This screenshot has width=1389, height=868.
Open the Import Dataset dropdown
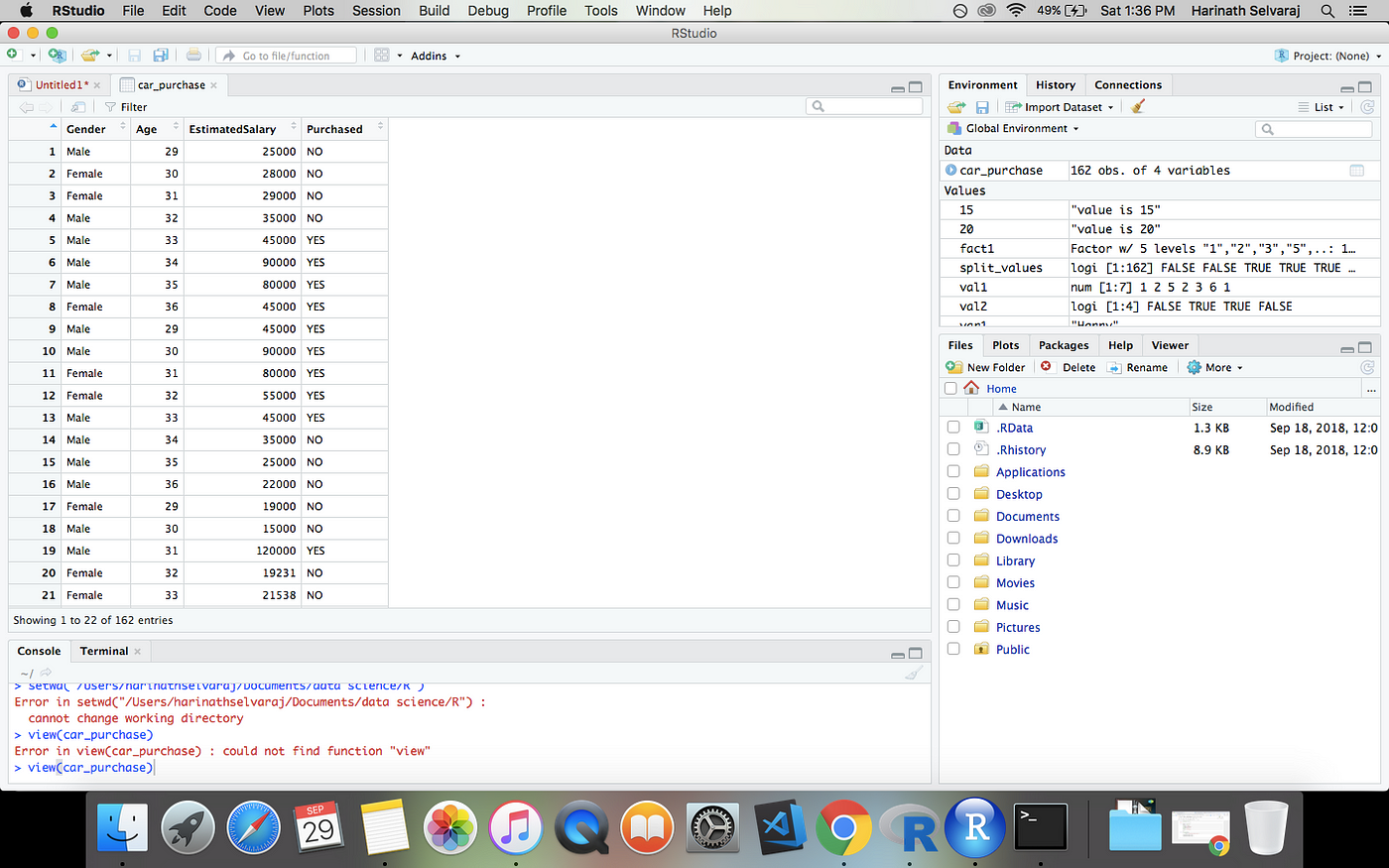pos(1061,107)
